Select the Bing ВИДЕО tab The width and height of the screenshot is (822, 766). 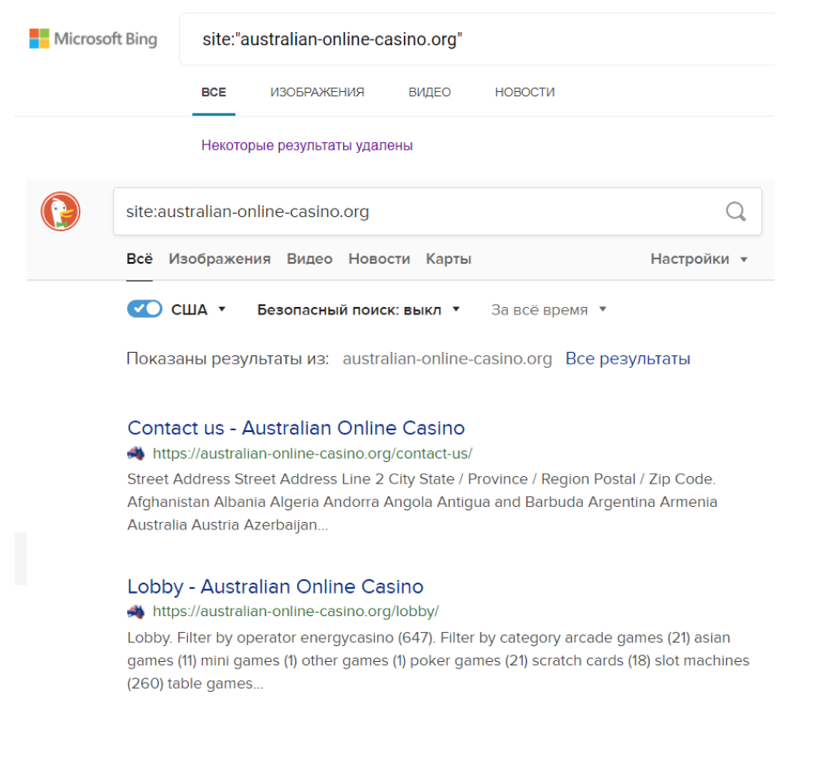tap(429, 92)
